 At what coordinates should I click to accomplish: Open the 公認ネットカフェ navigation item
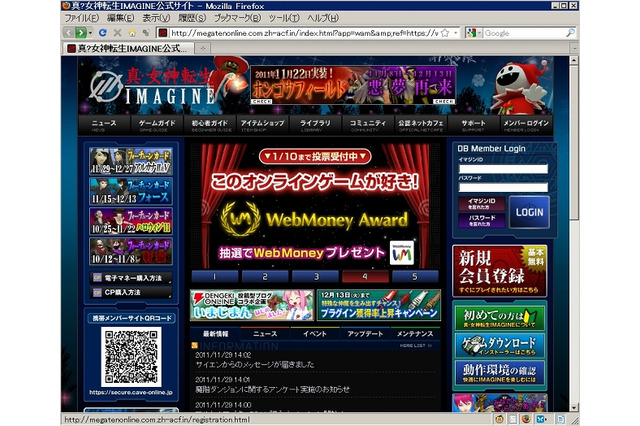click(420, 125)
